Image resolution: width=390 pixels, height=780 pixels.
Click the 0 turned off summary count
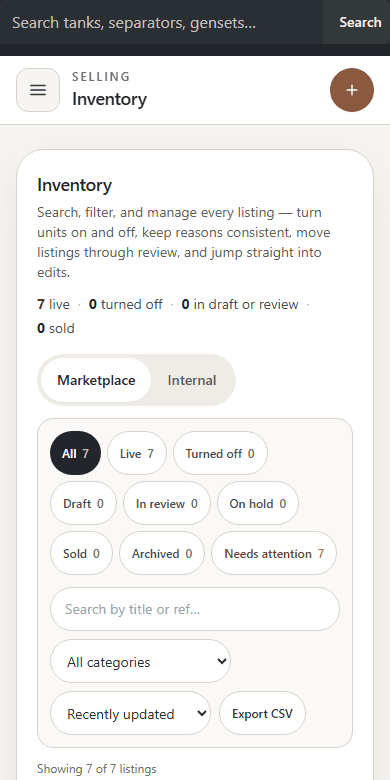(125, 304)
